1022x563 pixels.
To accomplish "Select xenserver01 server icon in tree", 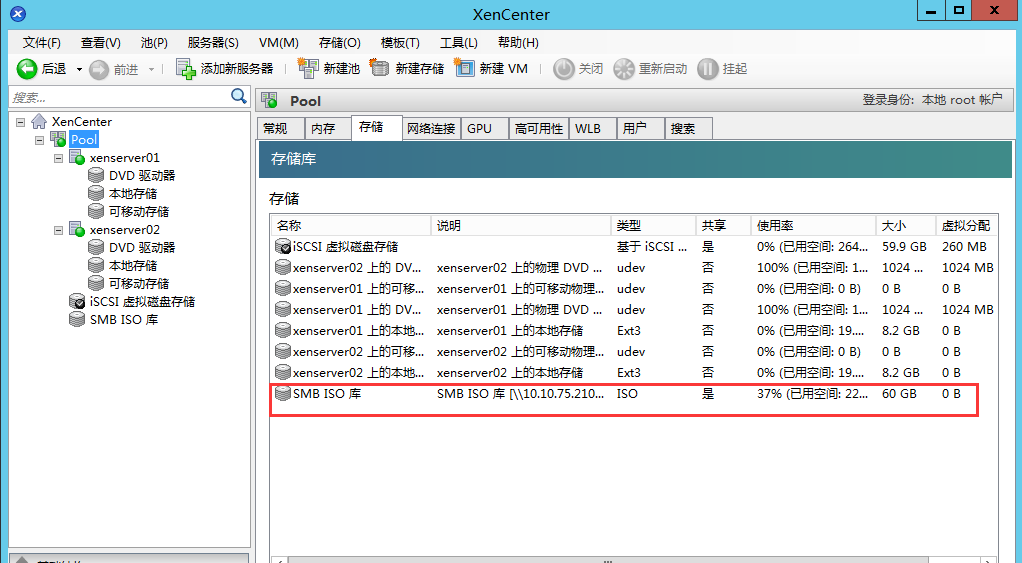I will pyautogui.click(x=77, y=158).
